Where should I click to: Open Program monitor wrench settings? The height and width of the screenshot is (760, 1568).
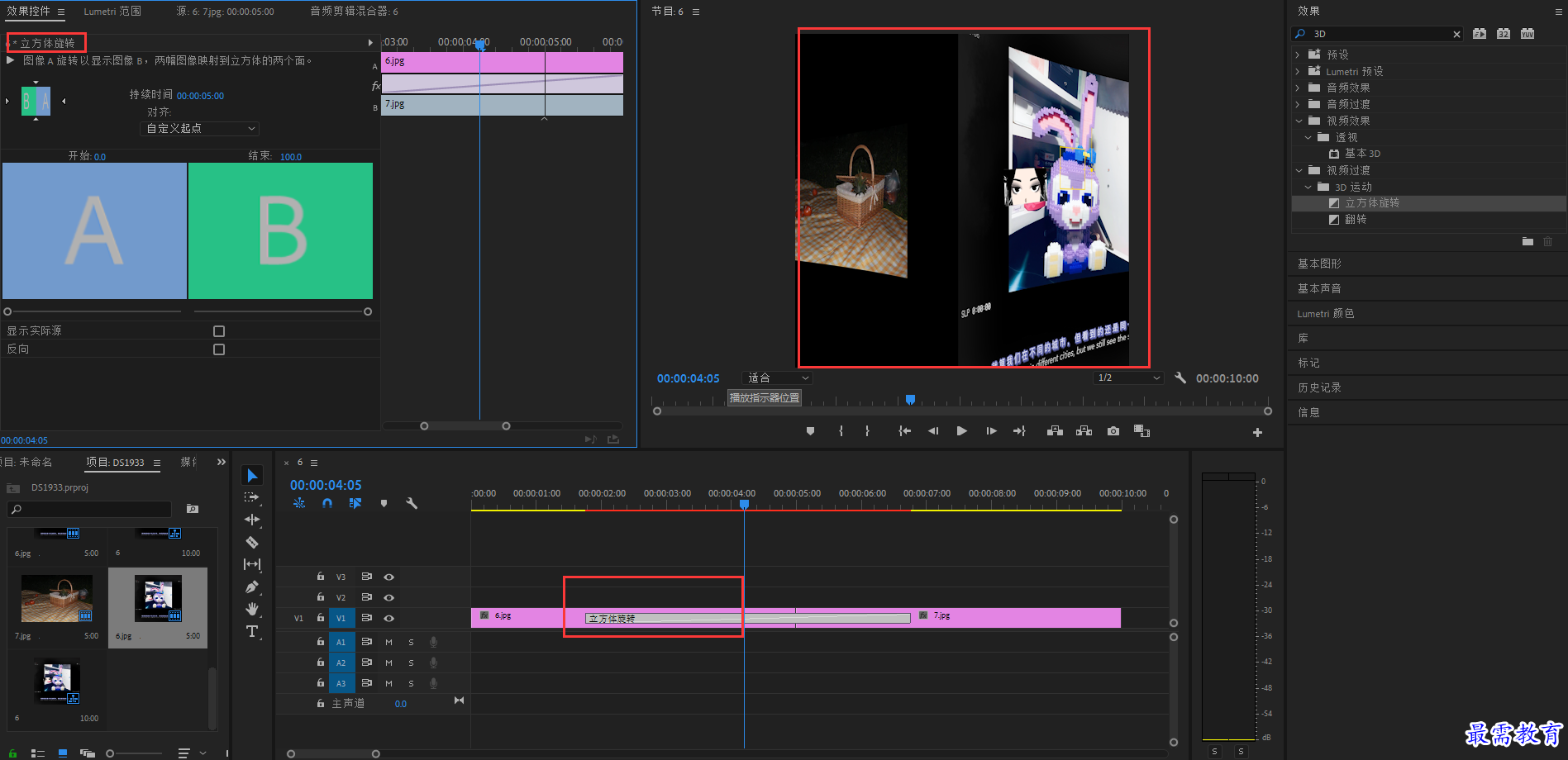1180,378
